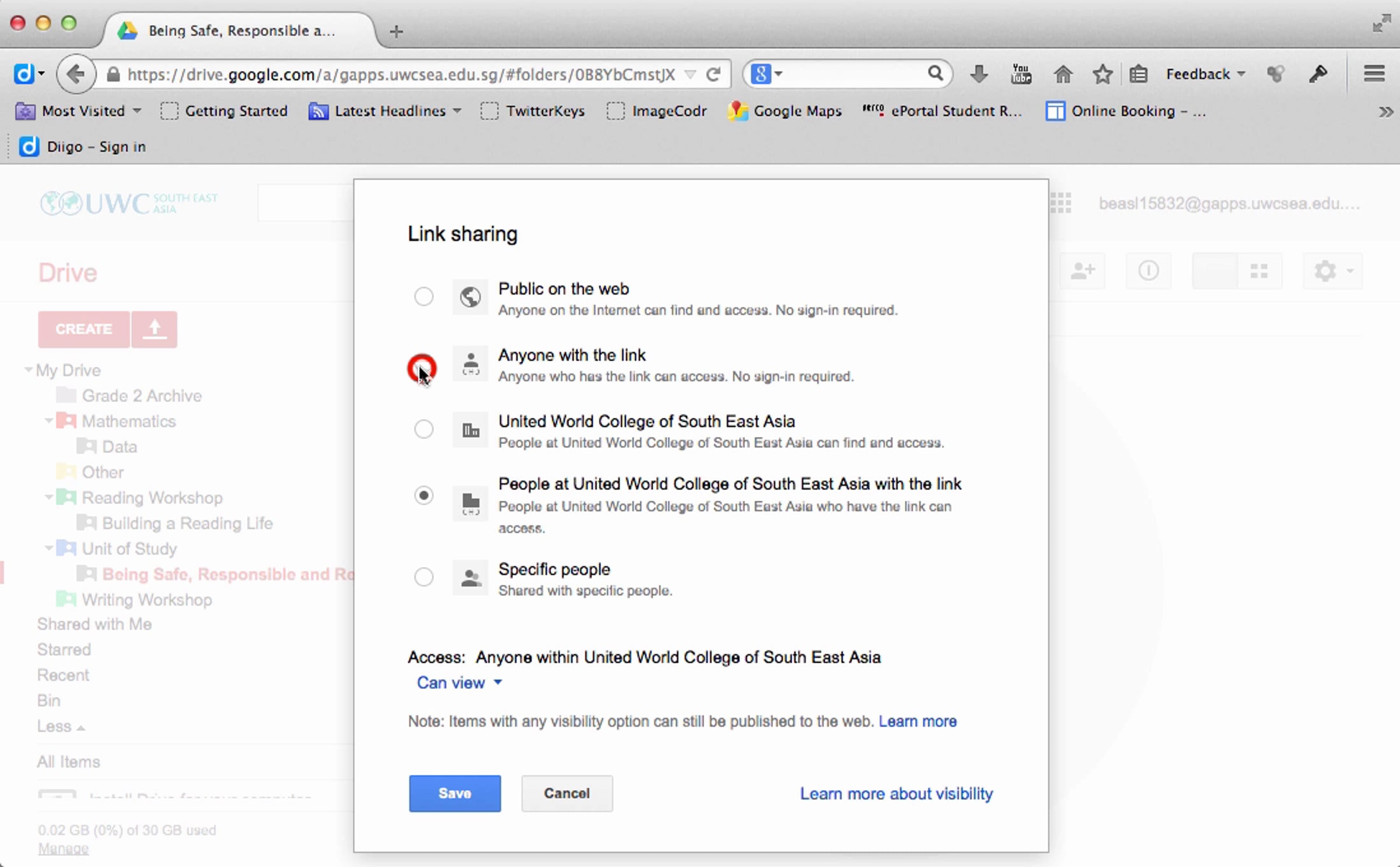The width and height of the screenshot is (1400, 867).
Task: Click the magnifier search icon
Action: click(x=935, y=74)
